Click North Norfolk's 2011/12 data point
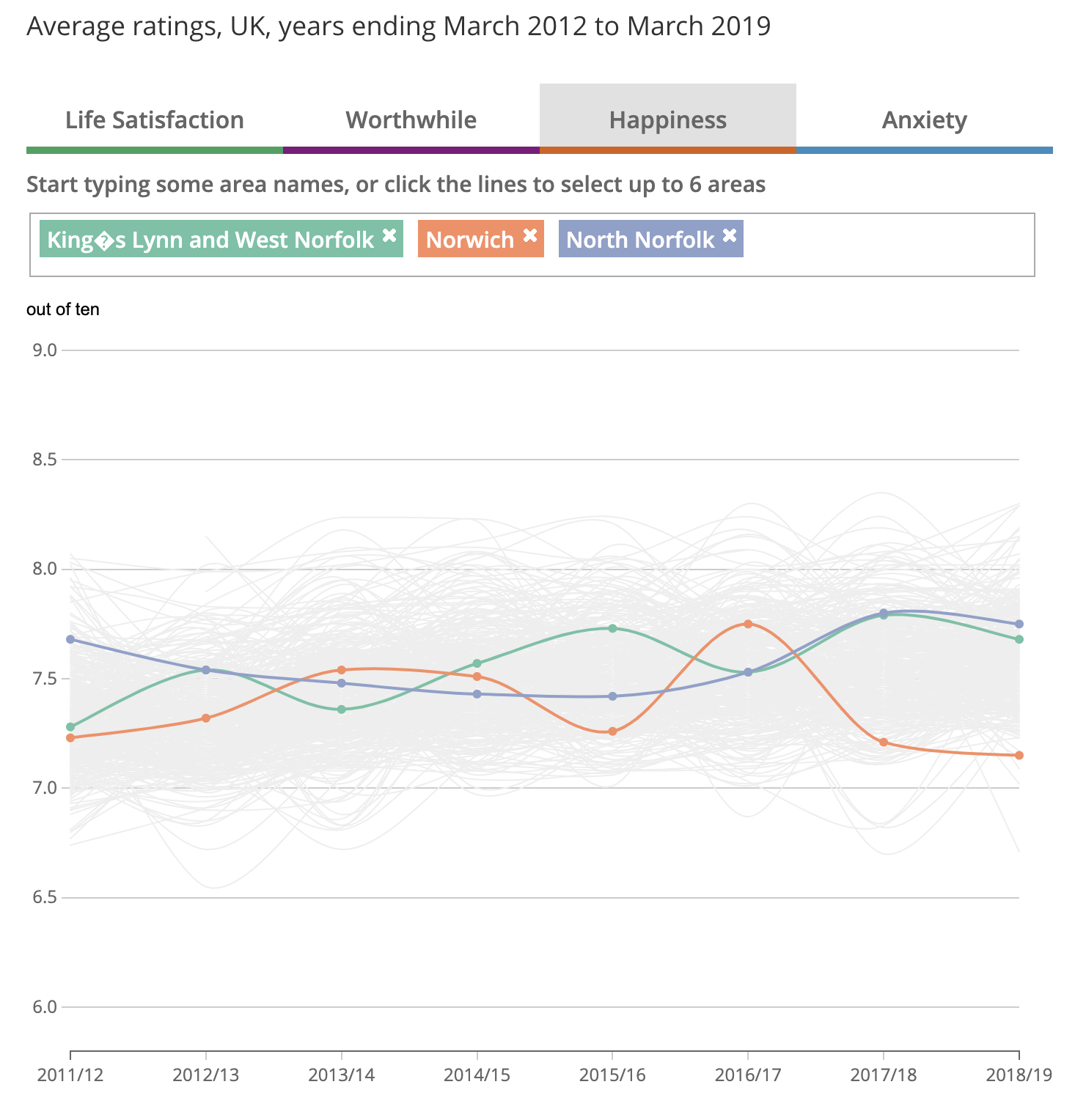Screen dimensions: 1075x1120 pos(70,639)
